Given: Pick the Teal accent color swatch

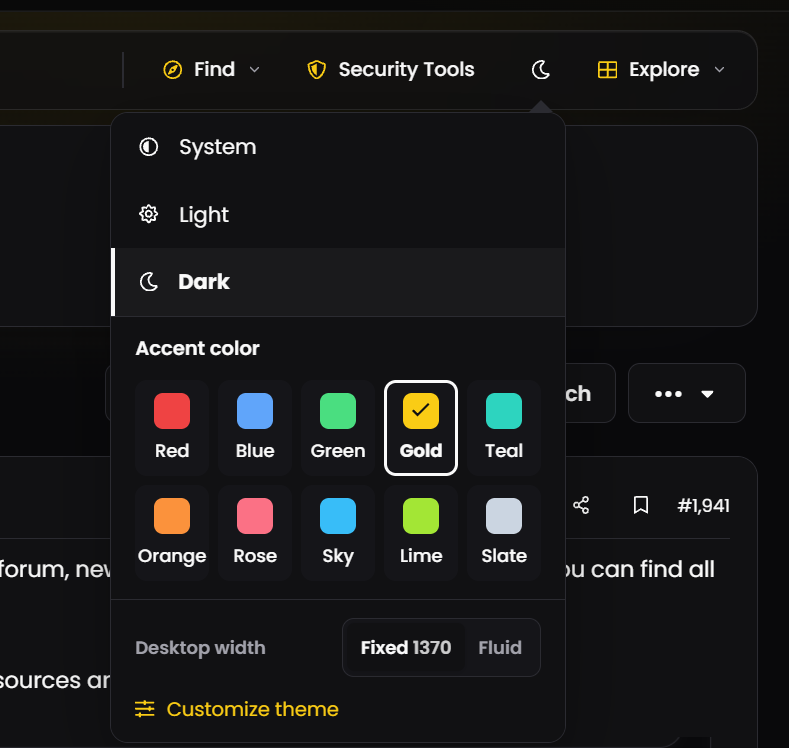Looking at the screenshot, I should click(x=504, y=428).
